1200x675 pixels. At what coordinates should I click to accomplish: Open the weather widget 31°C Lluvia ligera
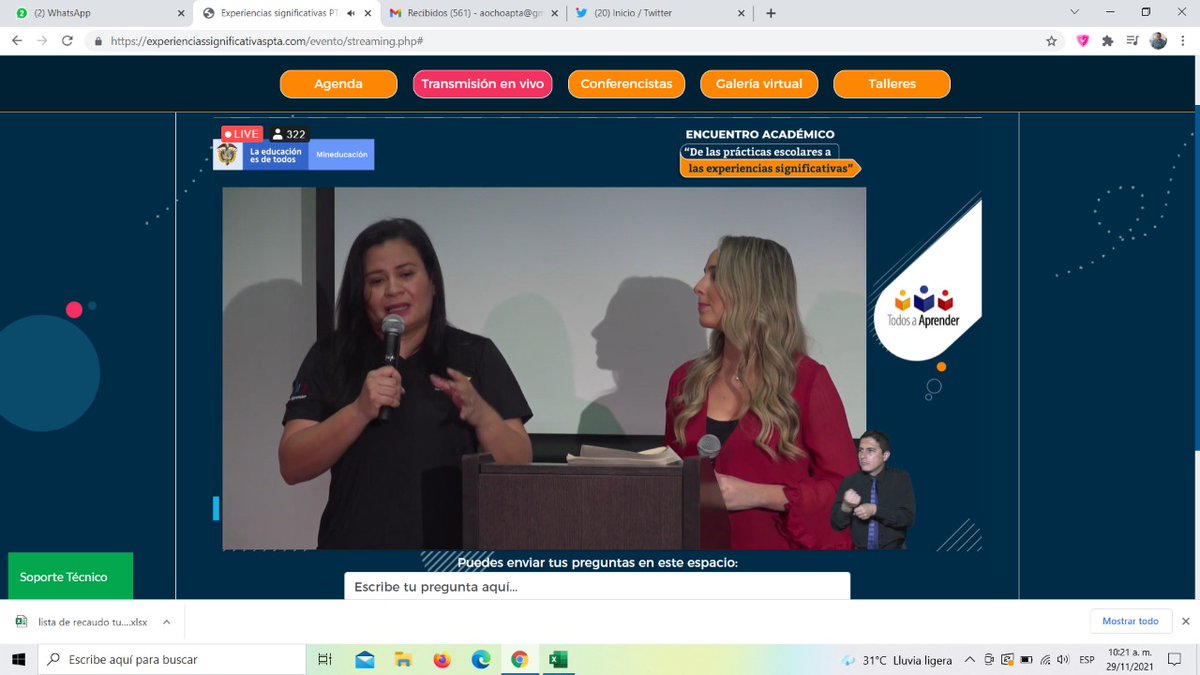pos(897,660)
